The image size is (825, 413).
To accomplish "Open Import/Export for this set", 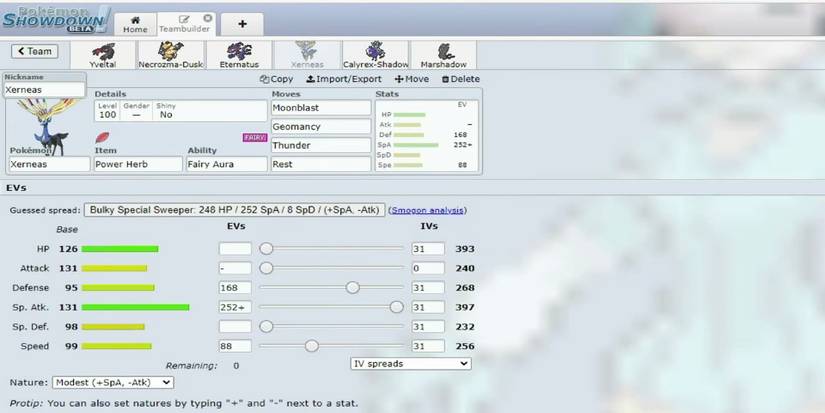I will (344, 79).
